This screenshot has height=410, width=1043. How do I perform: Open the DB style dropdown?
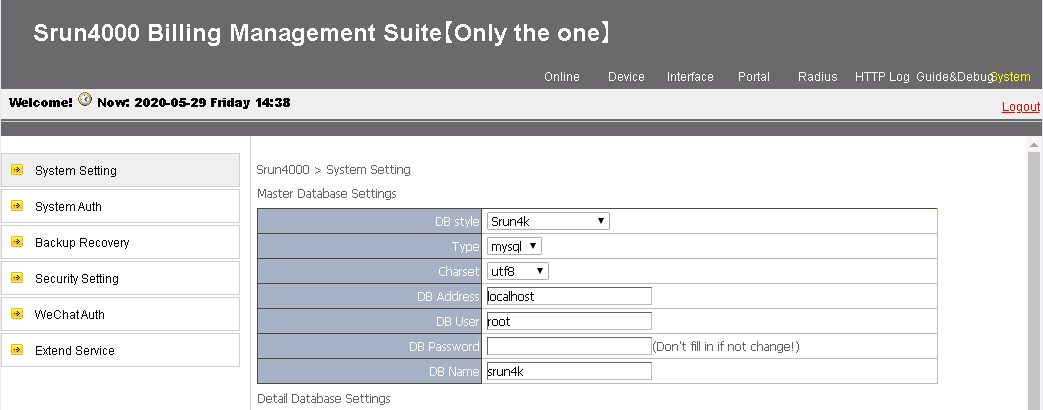(x=548, y=222)
